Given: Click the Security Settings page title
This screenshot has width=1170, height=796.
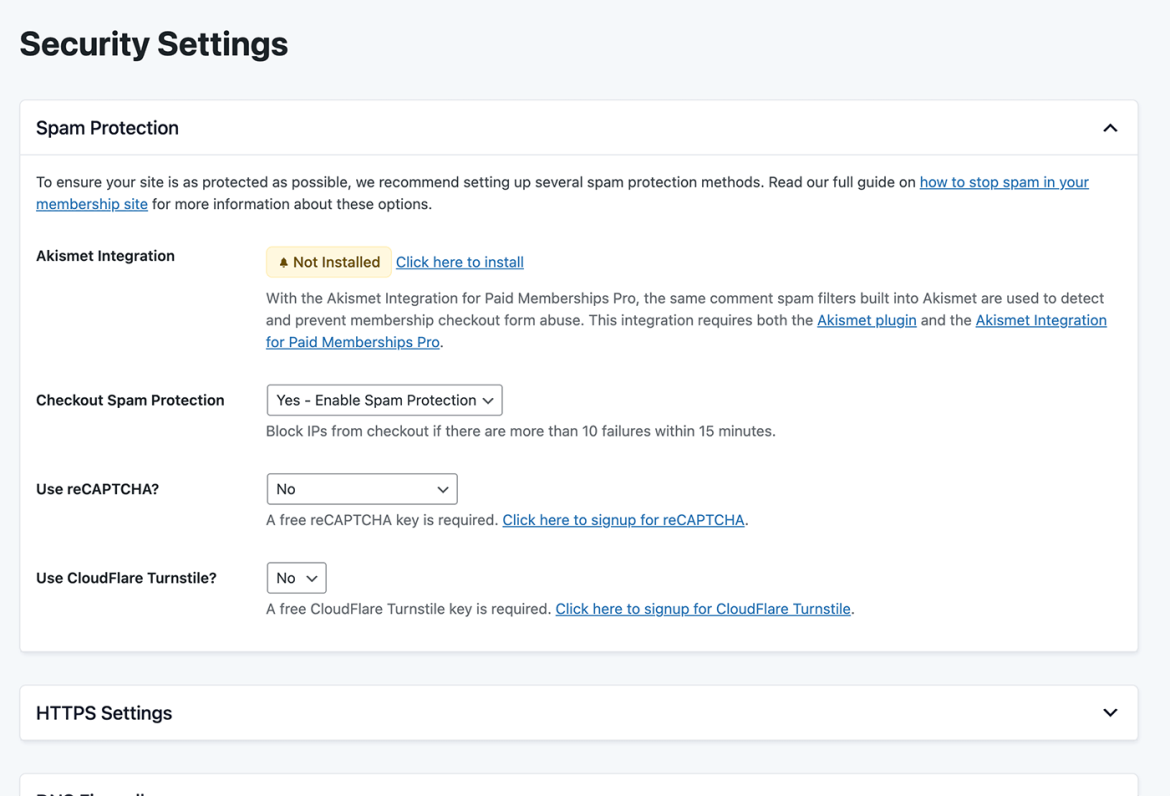Looking at the screenshot, I should click(154, 44).
